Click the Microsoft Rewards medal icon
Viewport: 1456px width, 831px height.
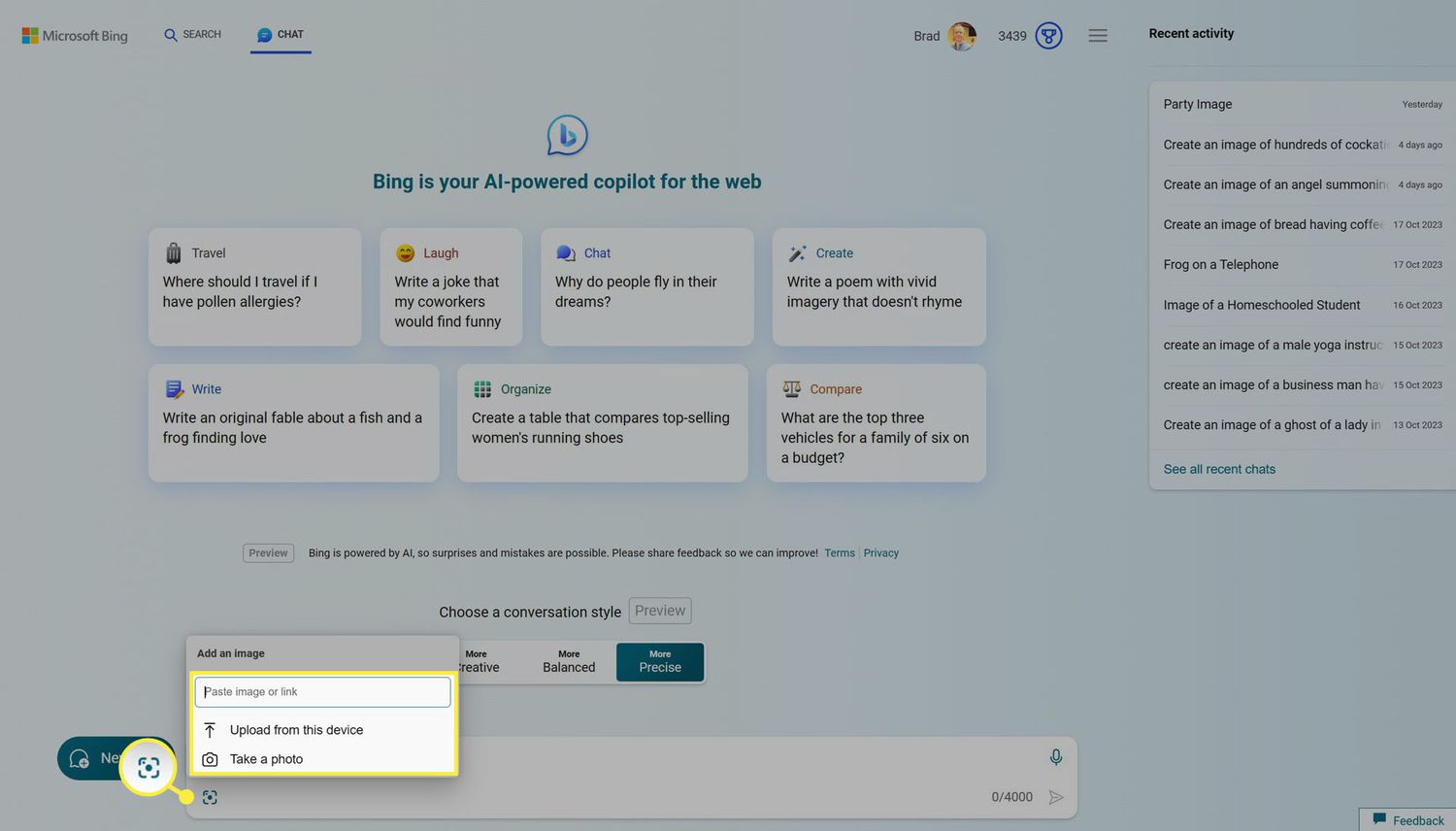click(x=1048, y=36)
